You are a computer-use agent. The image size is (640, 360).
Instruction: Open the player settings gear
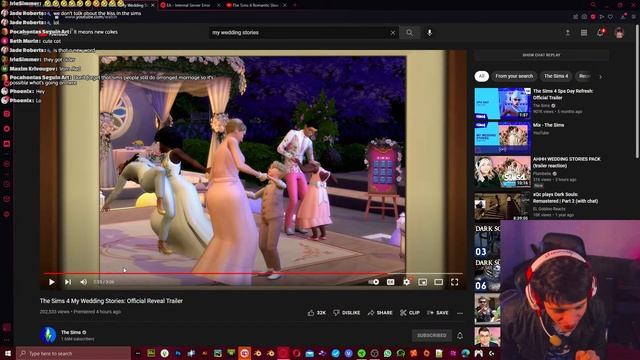tap(407, 282)
